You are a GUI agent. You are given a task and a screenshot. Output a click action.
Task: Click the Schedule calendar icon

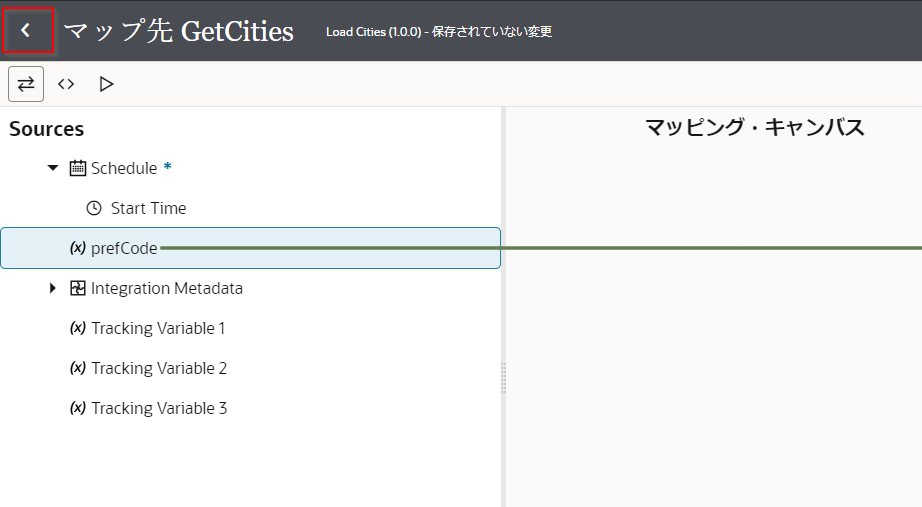(78, 168)
